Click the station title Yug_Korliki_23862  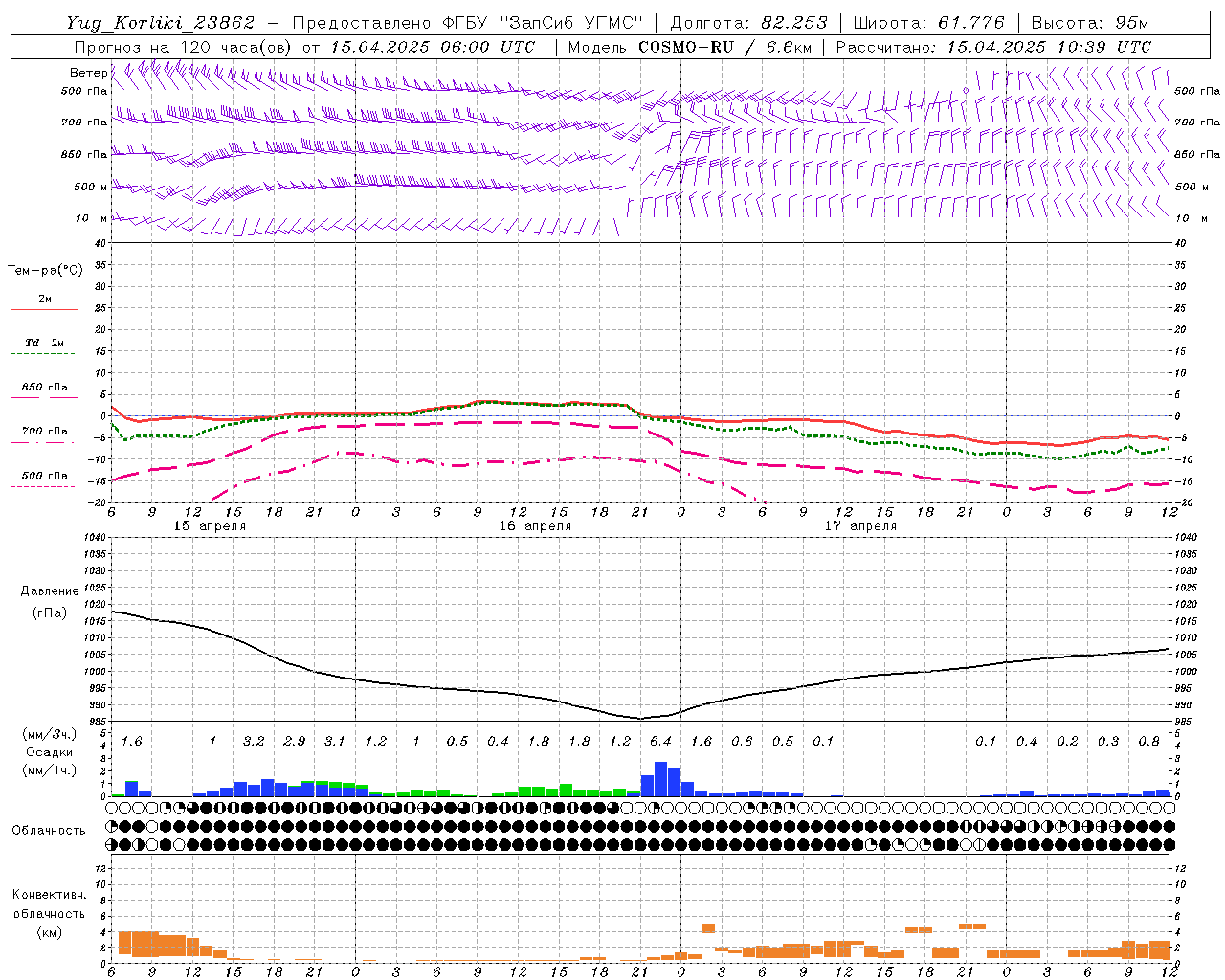click(160, 23)
